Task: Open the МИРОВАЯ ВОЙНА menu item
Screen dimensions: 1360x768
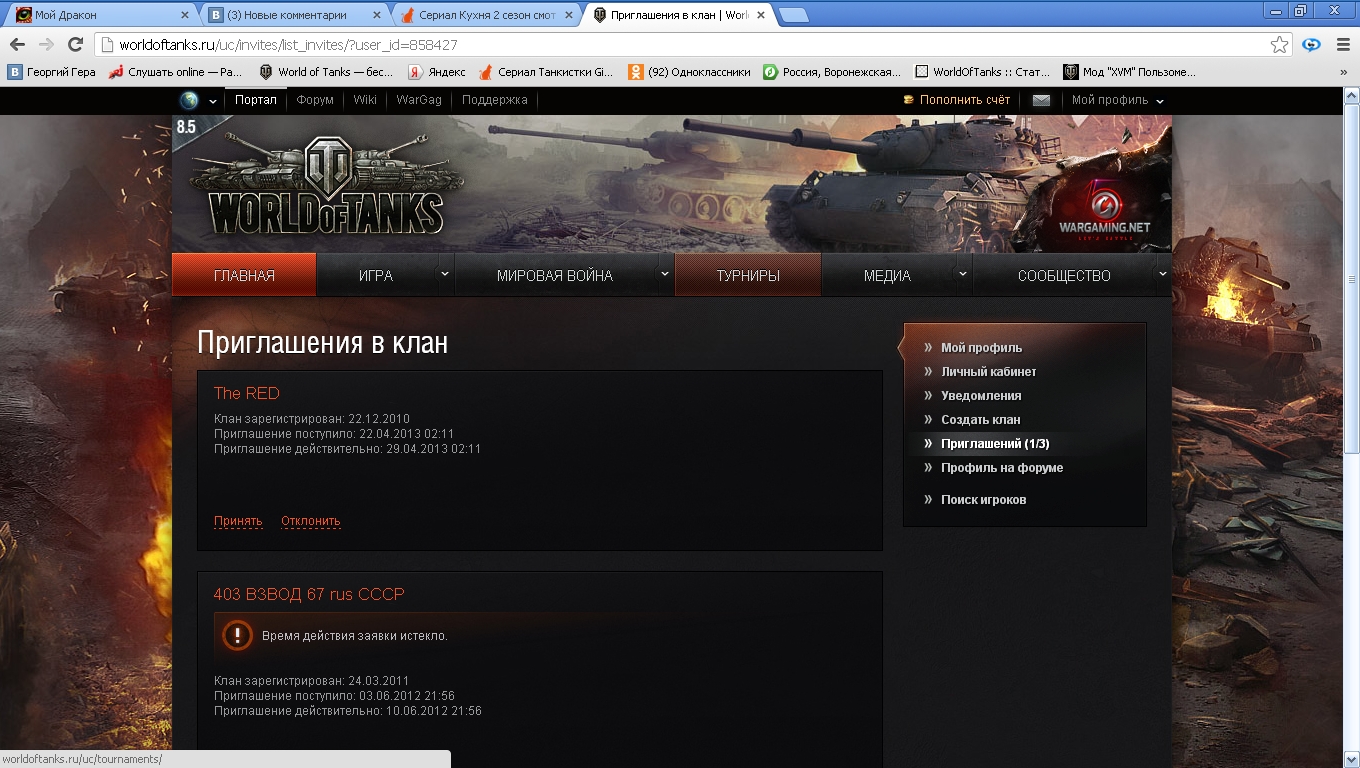Action: click(555, 275)
